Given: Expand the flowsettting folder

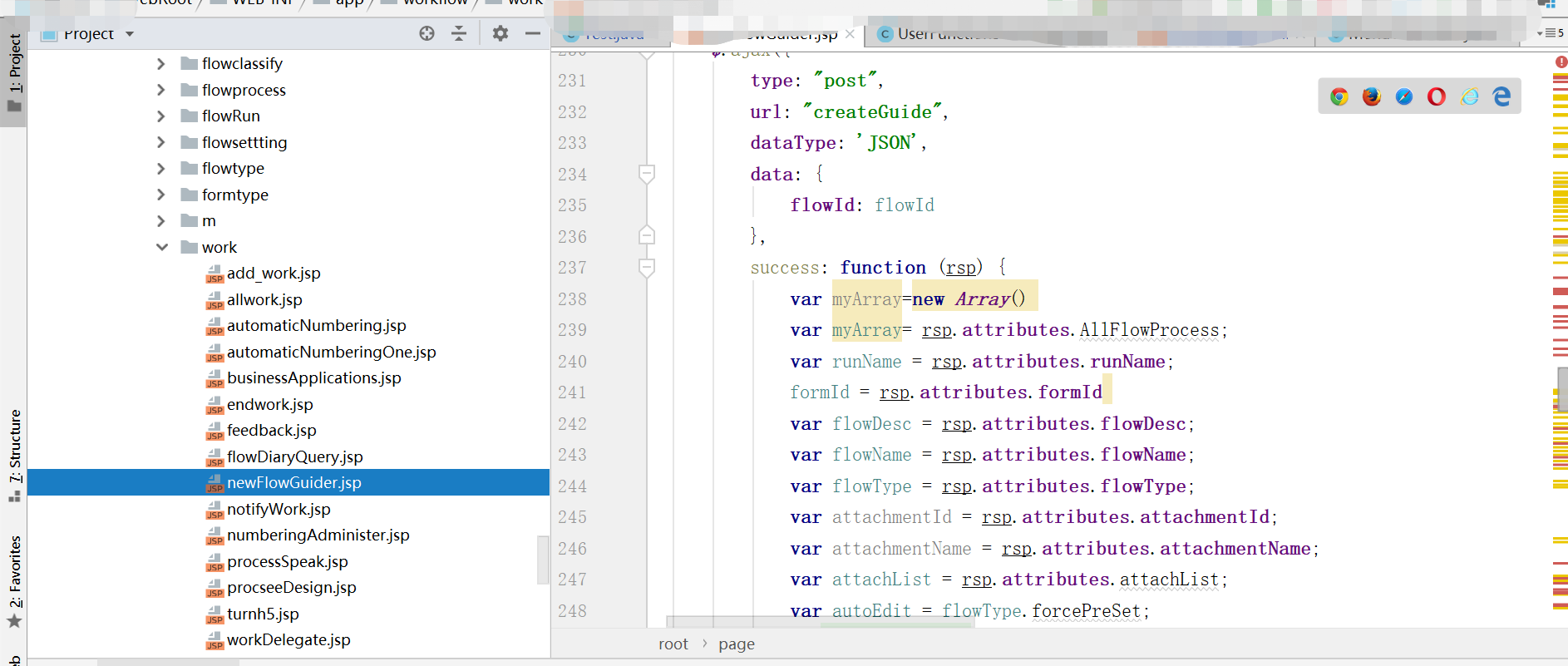Looking at the screenshot, I should (x=161, y=142).
